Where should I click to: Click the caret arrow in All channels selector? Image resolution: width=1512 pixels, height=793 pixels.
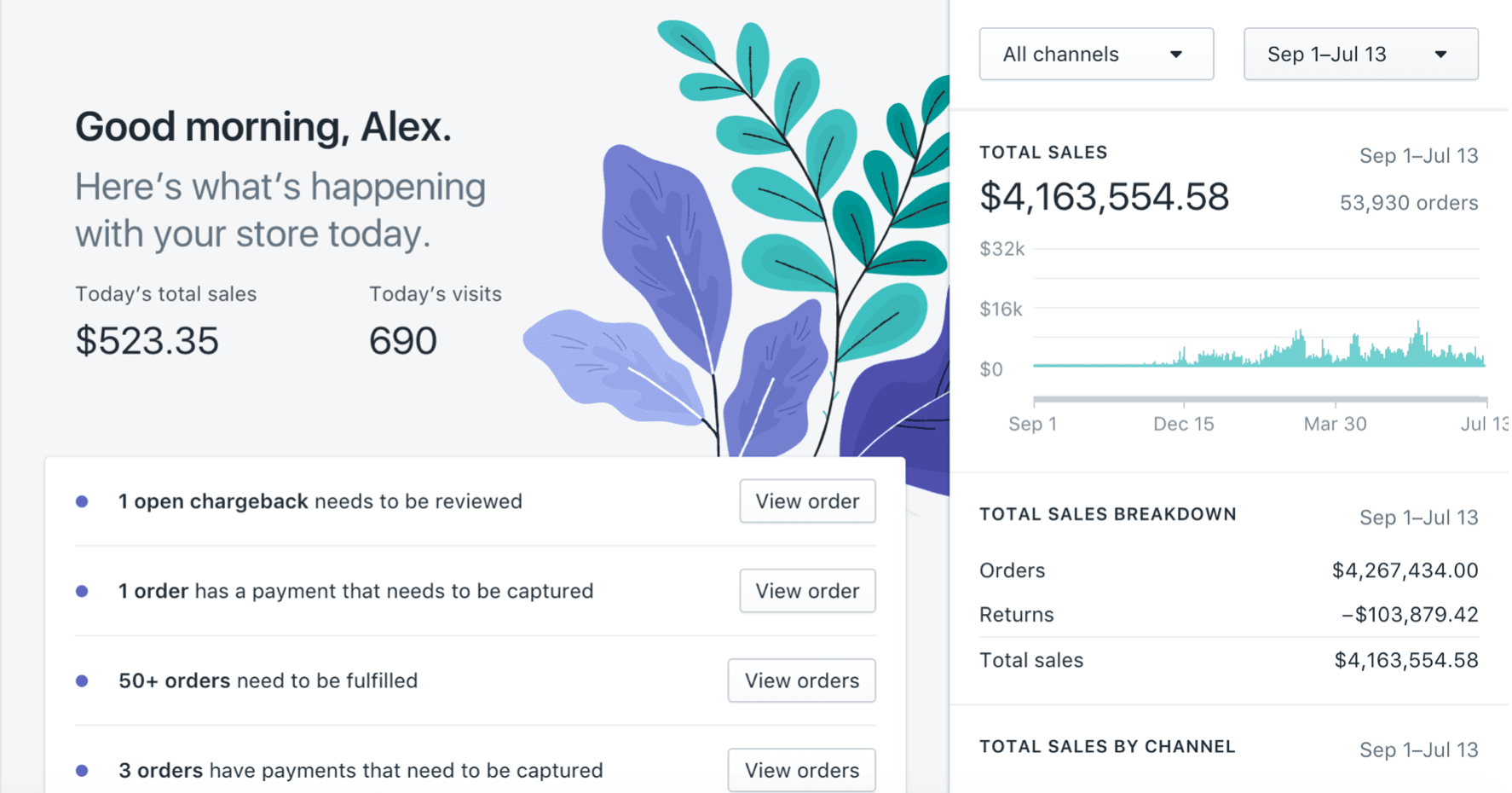pyautogui.click(x=1176, y=55)
